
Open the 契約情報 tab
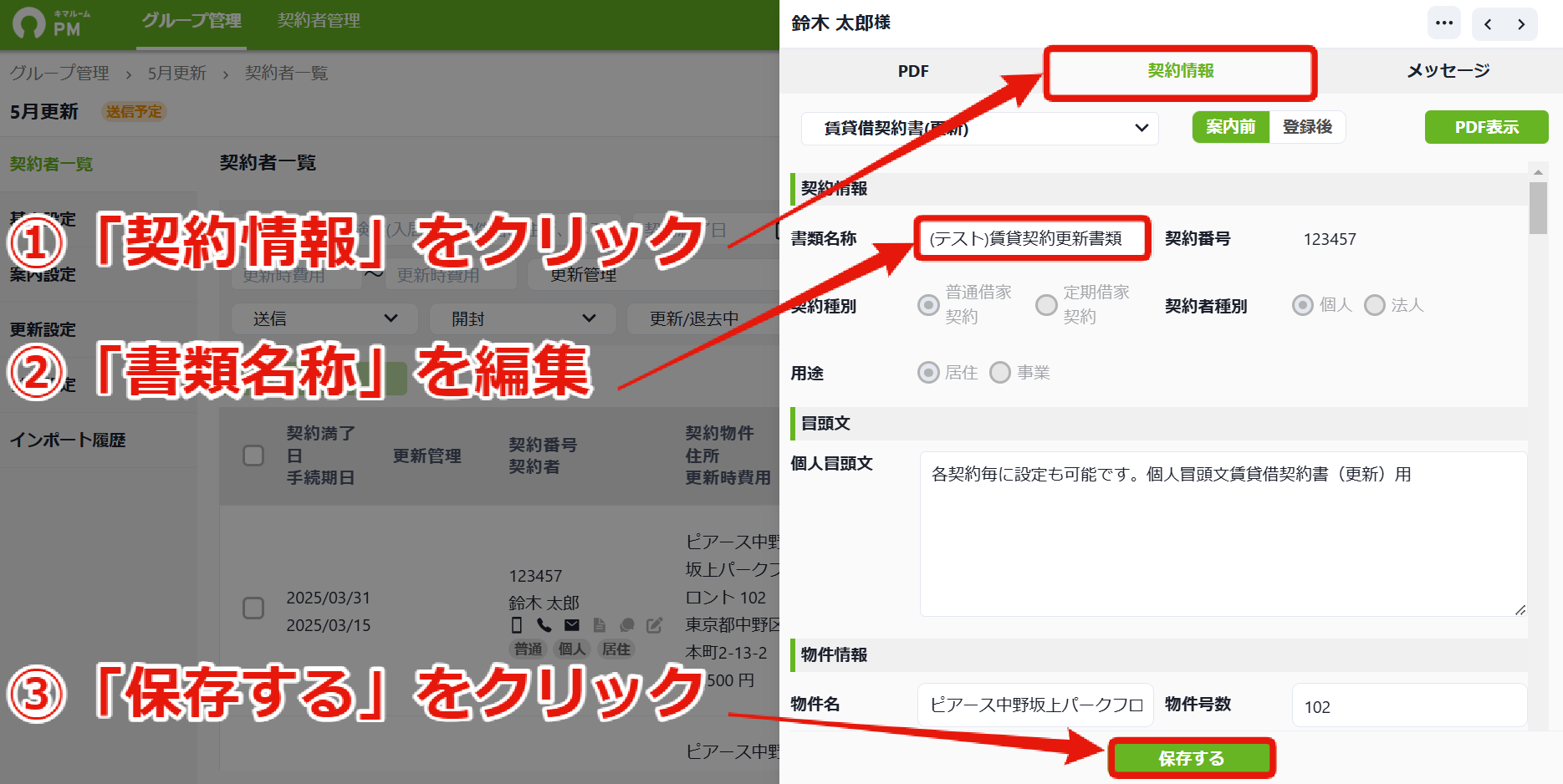point(1180,71)
